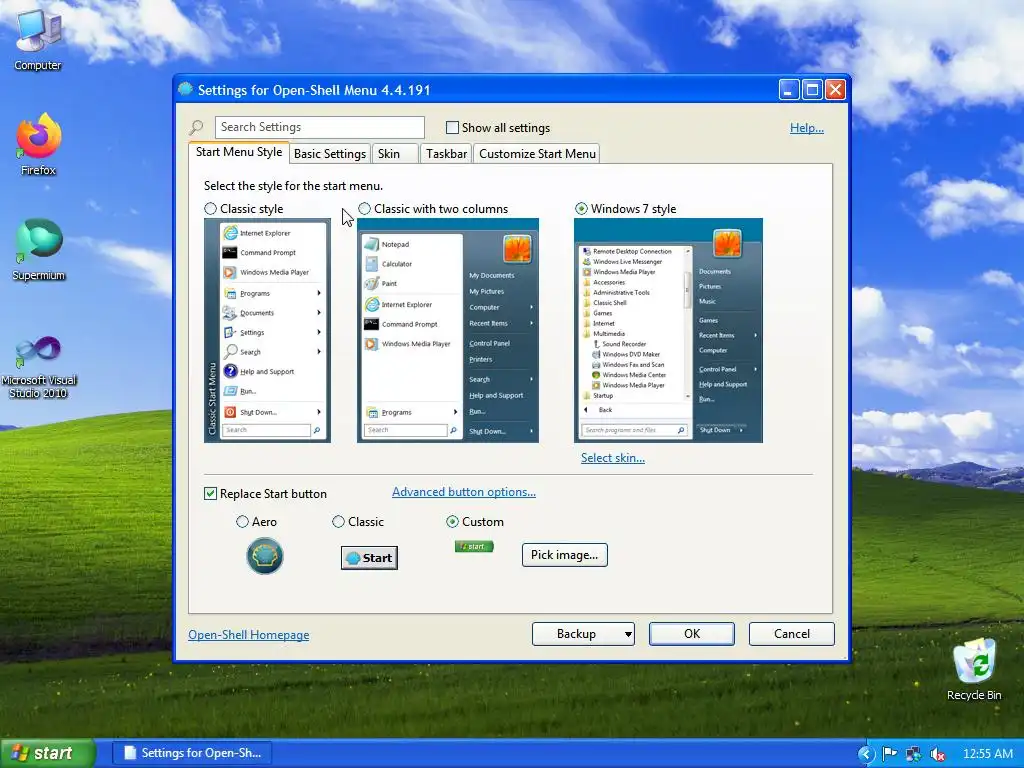
Task: Click the Cancel button
Action: [x=792, y=634]
